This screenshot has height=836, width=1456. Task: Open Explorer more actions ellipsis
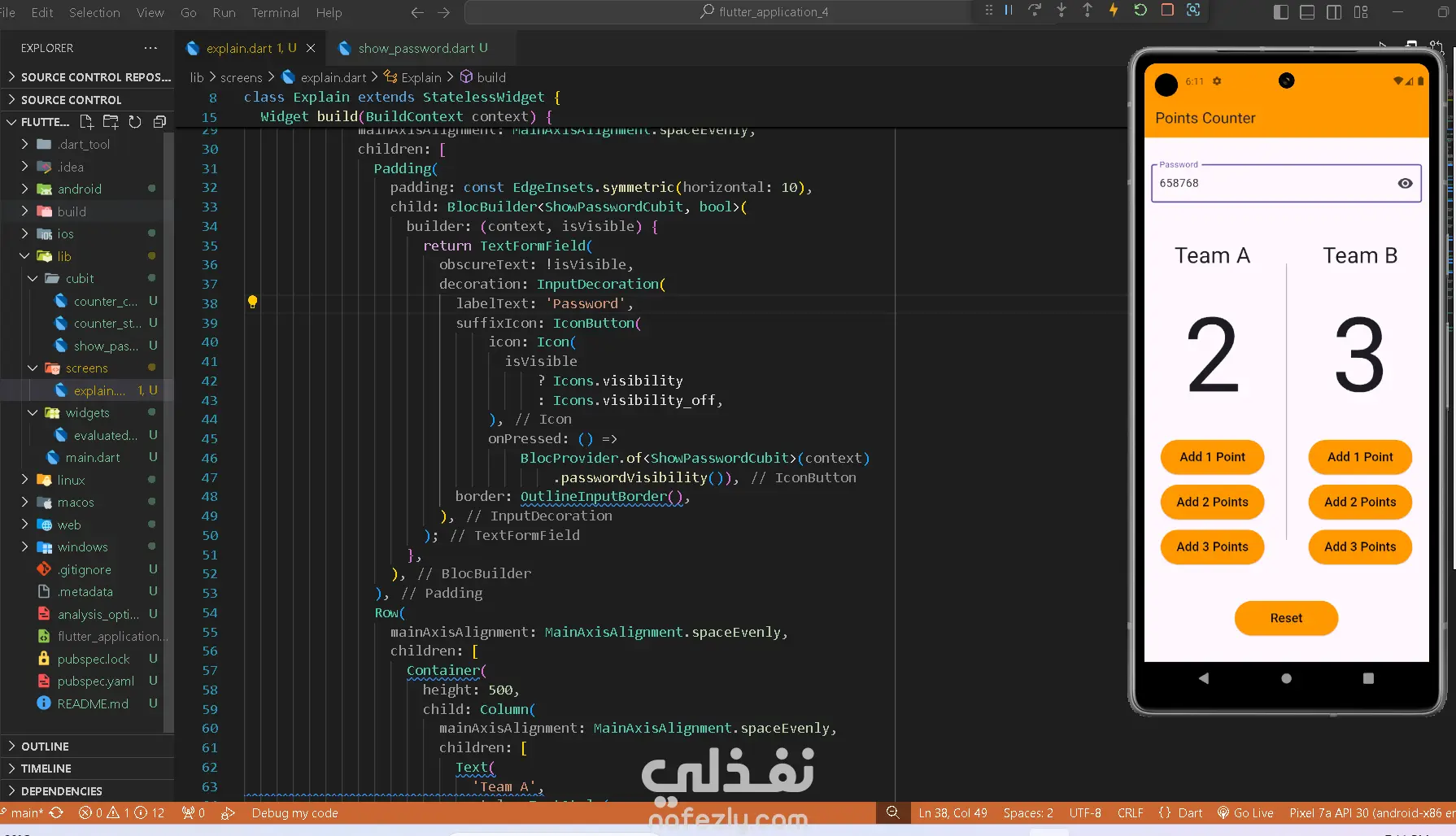tap(150, 48)
